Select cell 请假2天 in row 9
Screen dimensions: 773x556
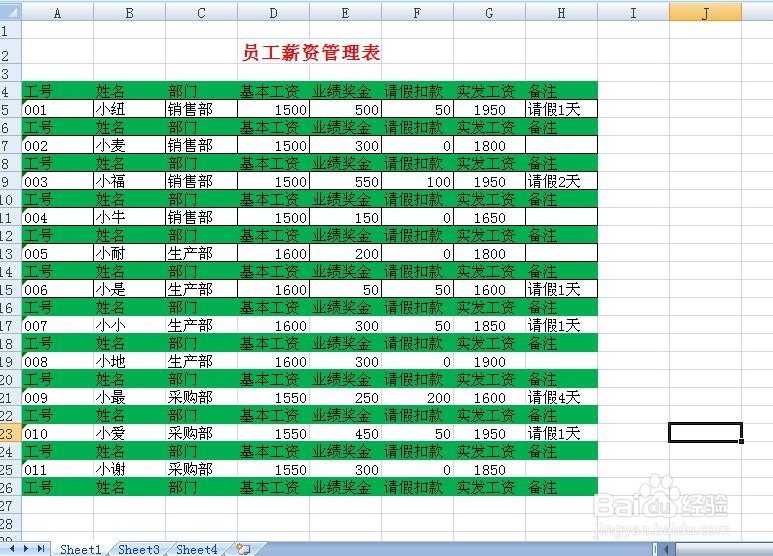point(562,181)
